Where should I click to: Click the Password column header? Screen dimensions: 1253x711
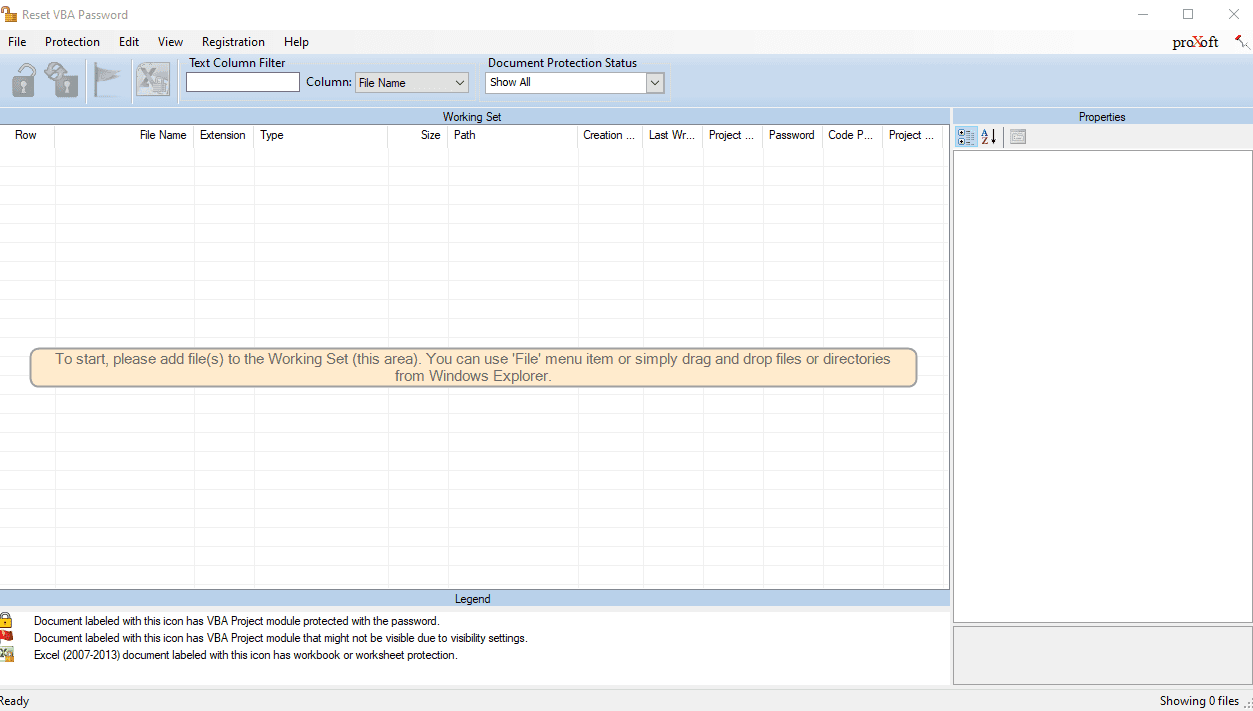tap(792, 135)
